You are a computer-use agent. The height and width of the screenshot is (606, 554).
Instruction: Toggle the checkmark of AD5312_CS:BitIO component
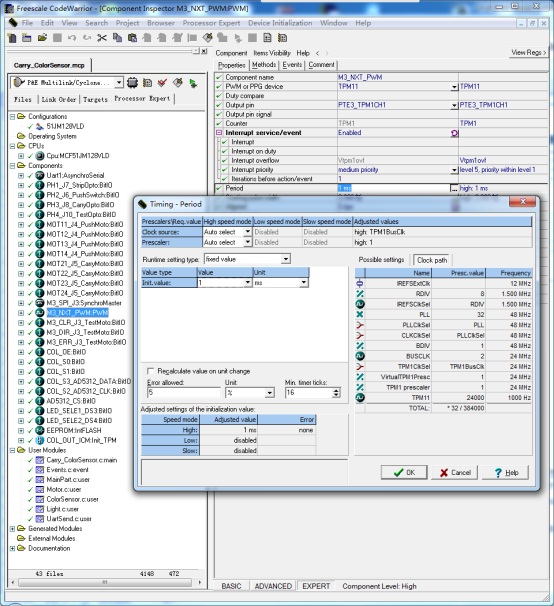pyautogui.click(x=30, y=401)
